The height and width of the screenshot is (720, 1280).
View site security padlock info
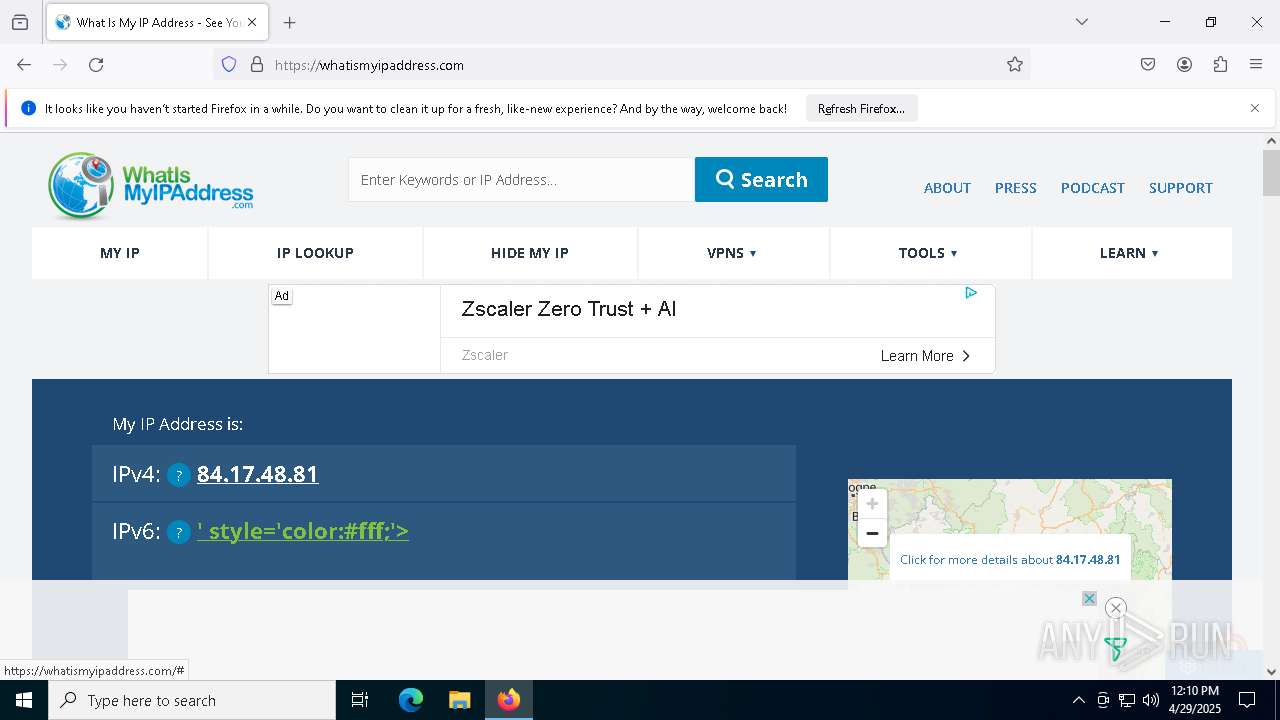tap(257, 65)
